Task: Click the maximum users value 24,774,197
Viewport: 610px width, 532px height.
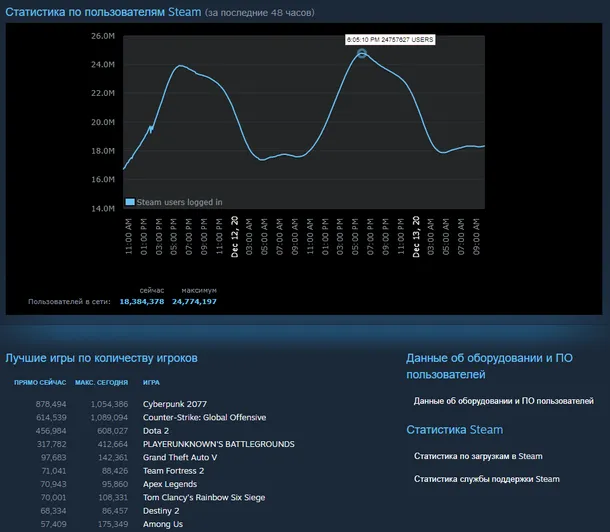Action: [x=194, y=301]
